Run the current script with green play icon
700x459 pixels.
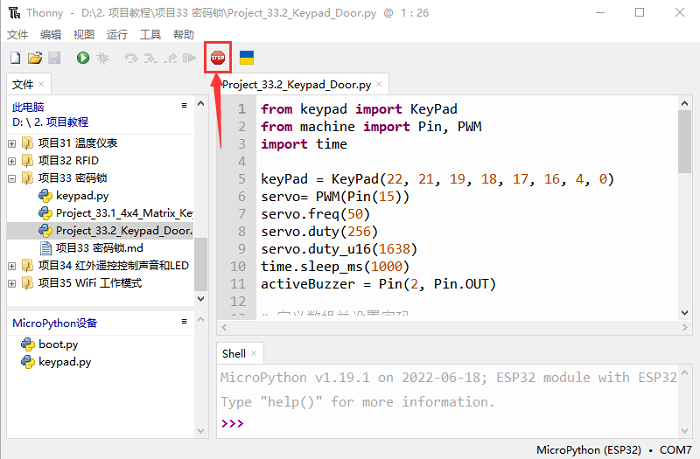click(83, 59)
